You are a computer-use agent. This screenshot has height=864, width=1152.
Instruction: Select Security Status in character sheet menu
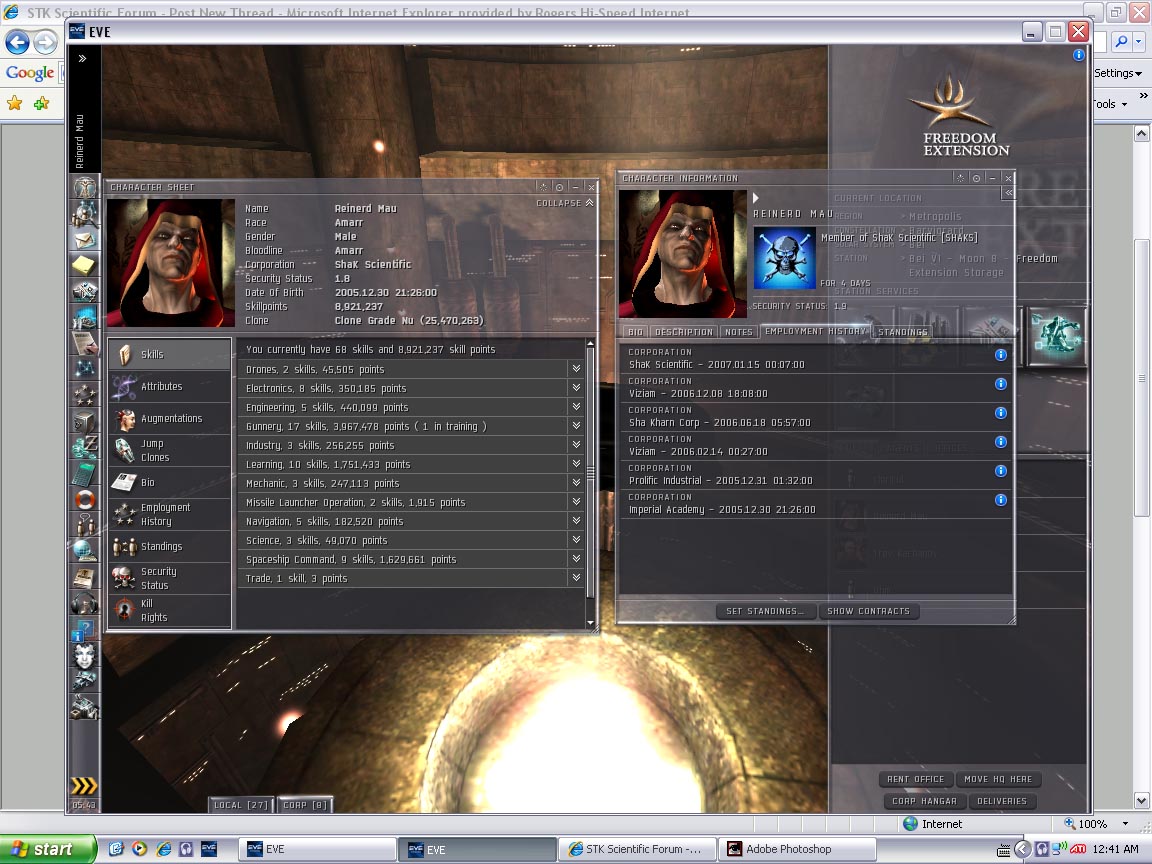170,578
